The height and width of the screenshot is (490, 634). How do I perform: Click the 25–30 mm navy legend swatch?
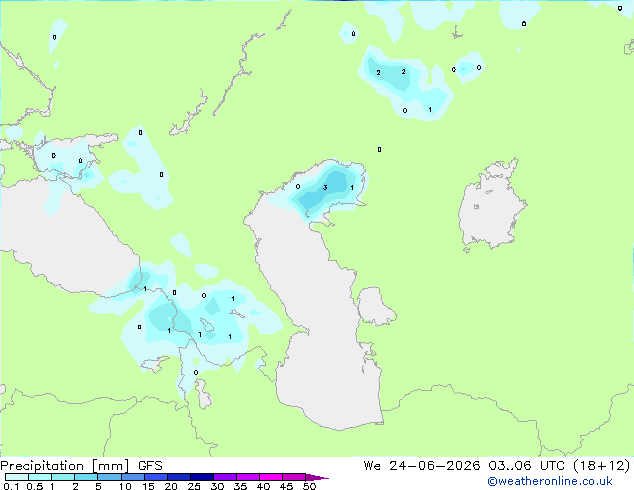[202, 477]
